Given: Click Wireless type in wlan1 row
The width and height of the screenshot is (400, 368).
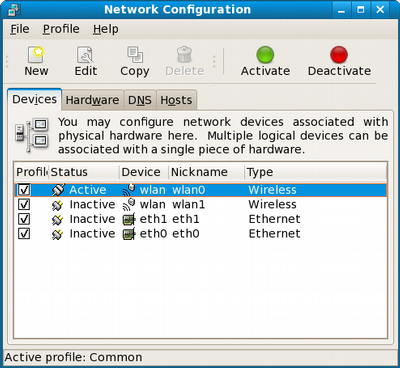Looking at the screenshot, I should pyautogui.click(x=272, y=204).
